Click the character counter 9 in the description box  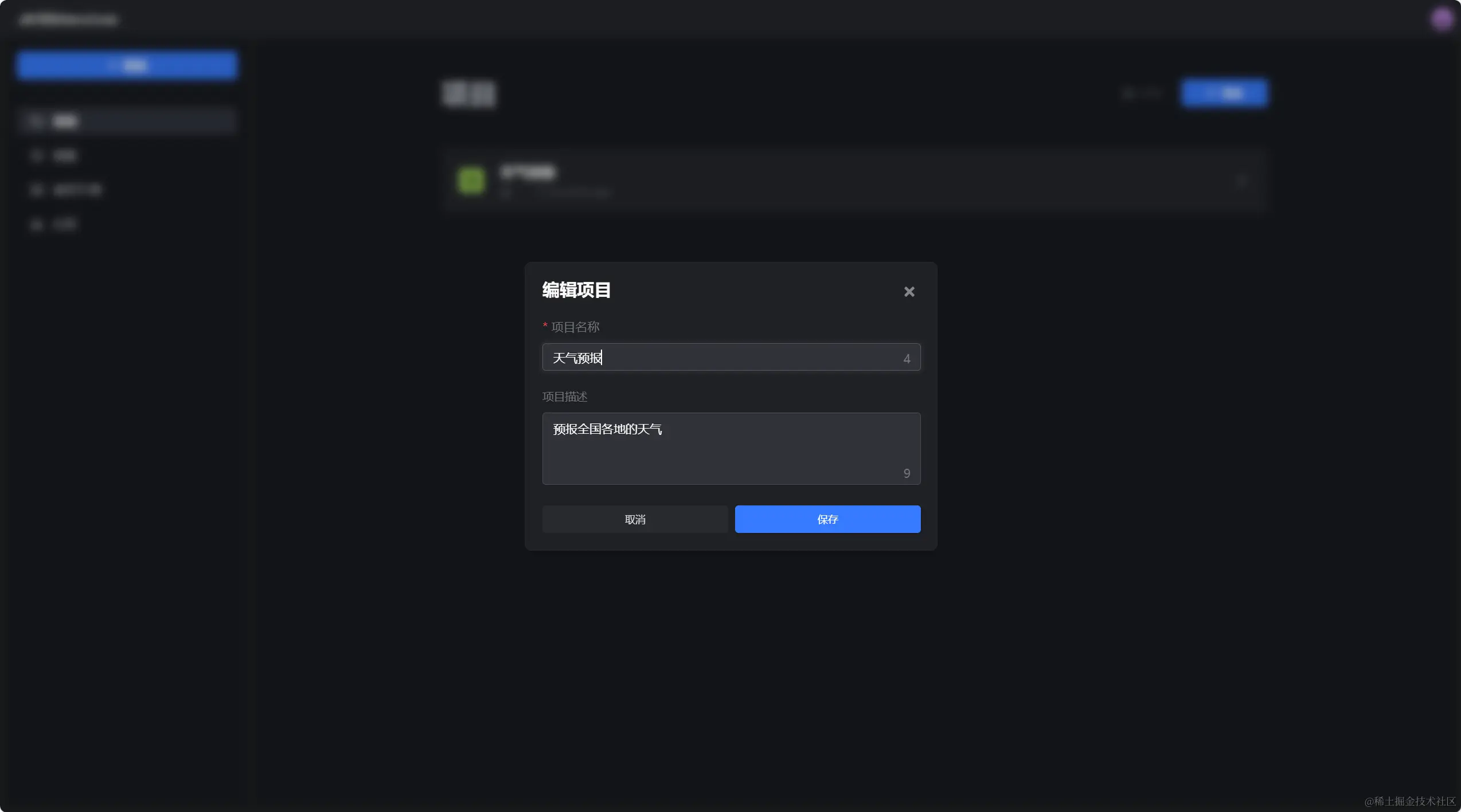pos(907,473)
